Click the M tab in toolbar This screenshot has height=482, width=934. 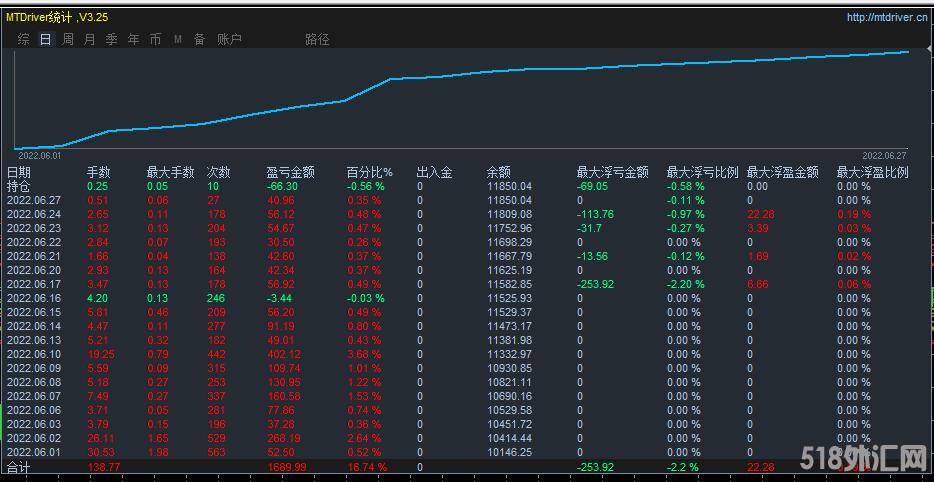[x=177, y=40]
